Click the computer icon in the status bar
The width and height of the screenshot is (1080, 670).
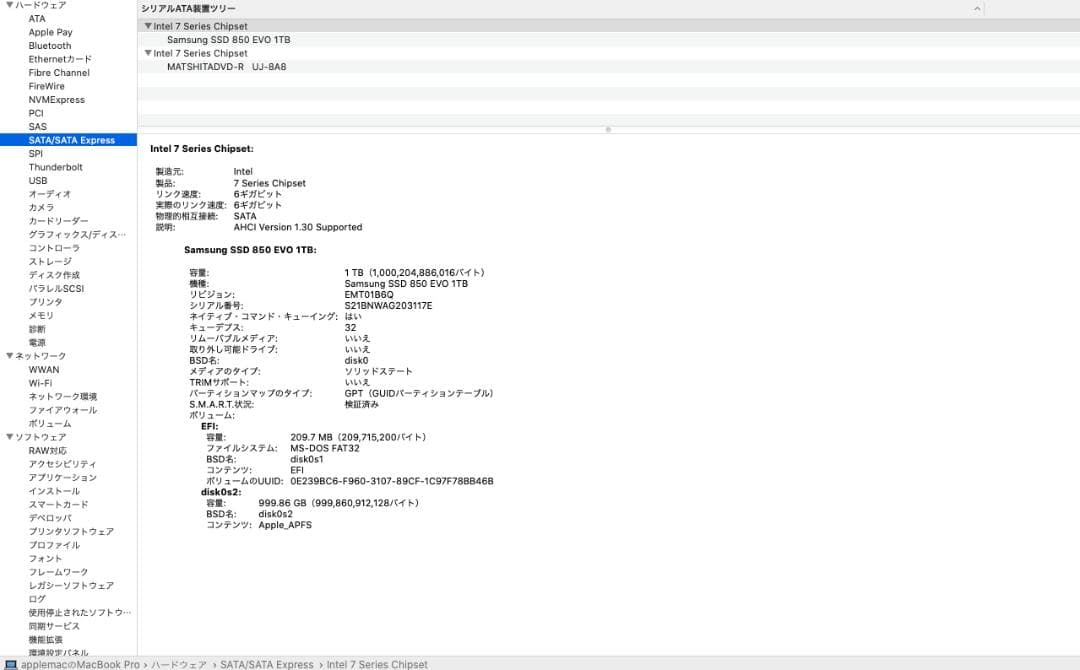[x=8, y=663]
